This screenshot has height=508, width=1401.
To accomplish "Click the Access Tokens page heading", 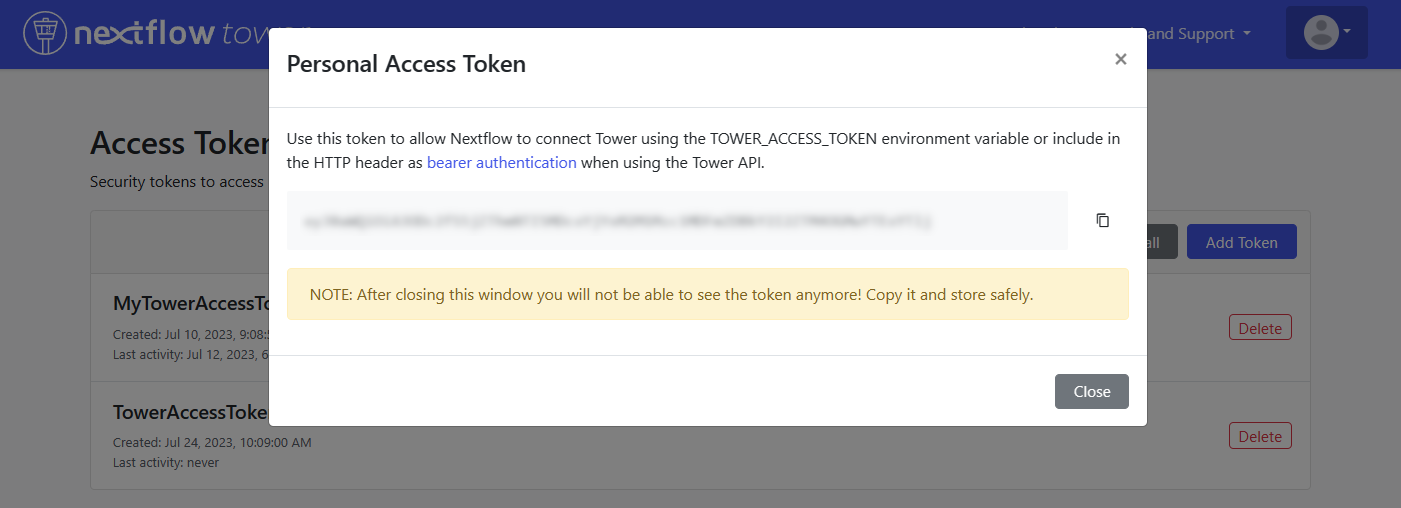I will [179, 144].
